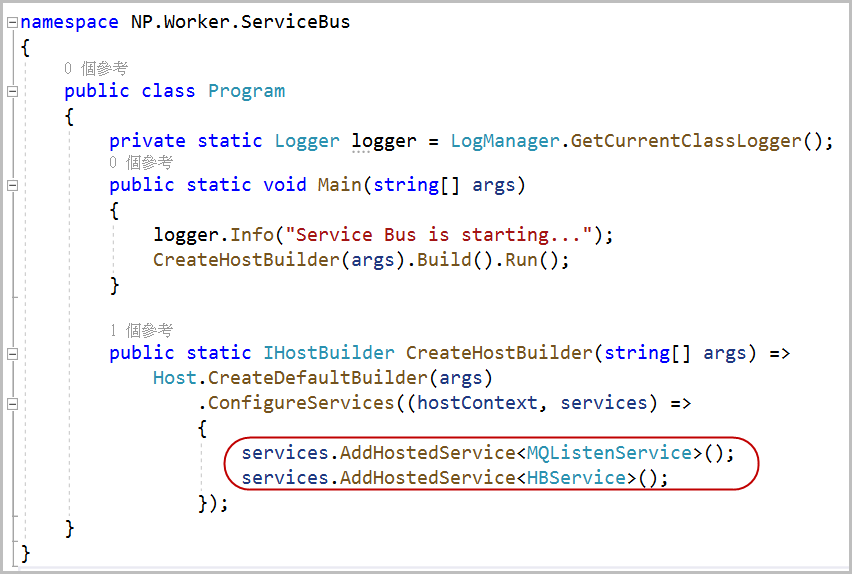This screenshot has height=574, width=852.
Task: Collapse the Main method region
Action: tap(12, 185)
